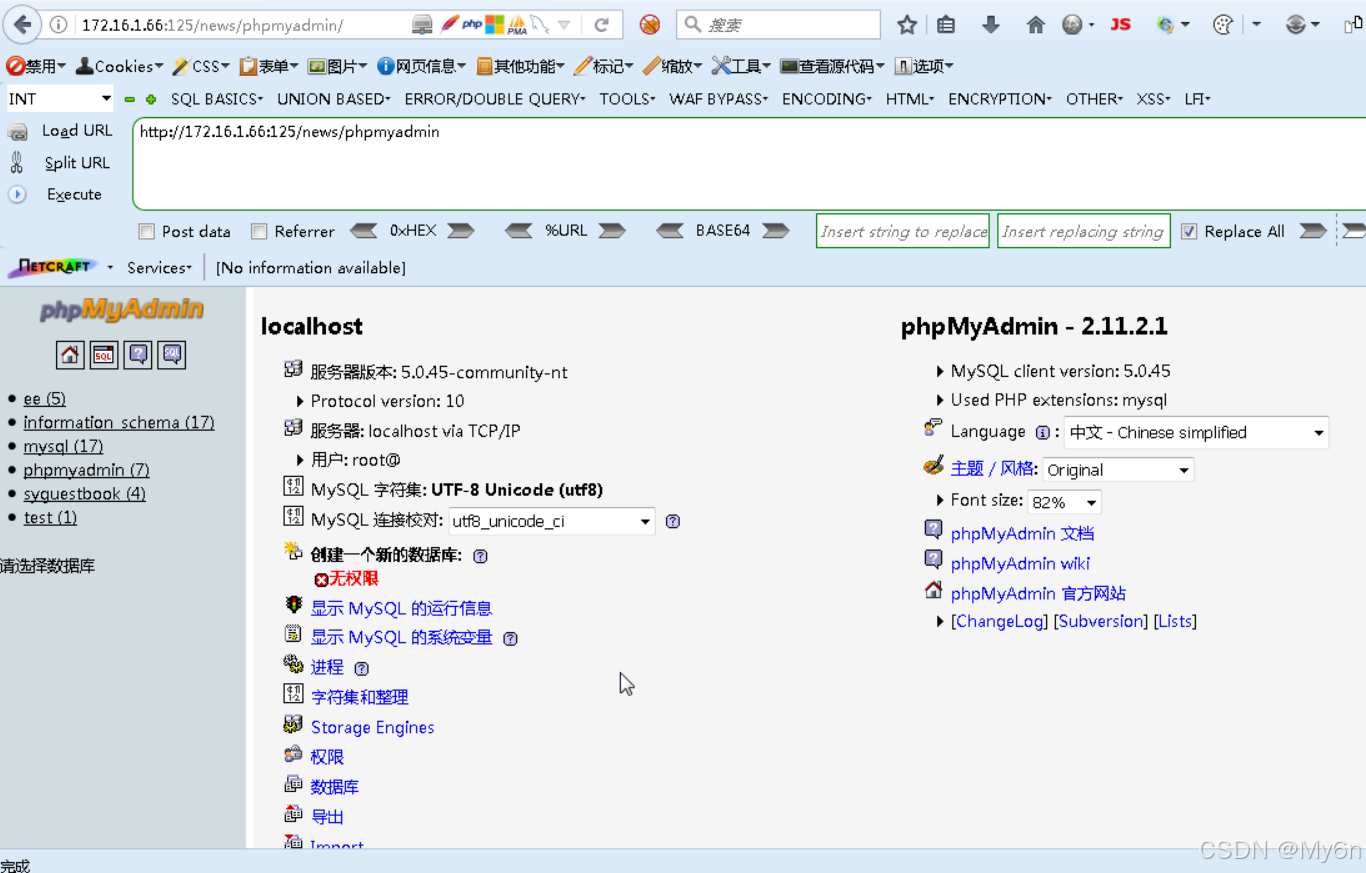Open theme dropdown showing Original

tap(1118, 470)
